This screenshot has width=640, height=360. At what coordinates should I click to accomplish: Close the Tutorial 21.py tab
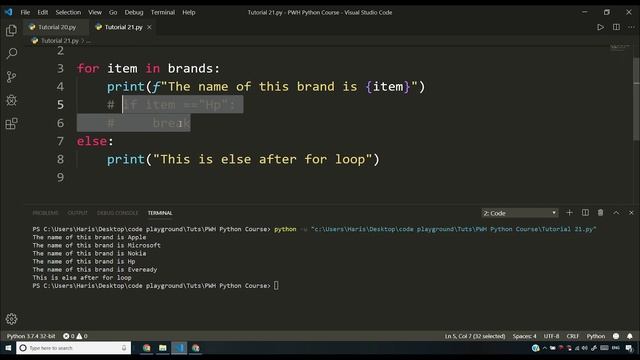coord(149,27)
